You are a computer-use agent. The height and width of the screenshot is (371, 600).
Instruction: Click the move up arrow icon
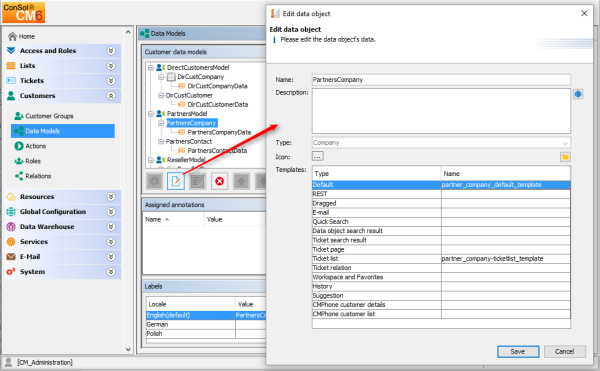click(x=241, y=181)
